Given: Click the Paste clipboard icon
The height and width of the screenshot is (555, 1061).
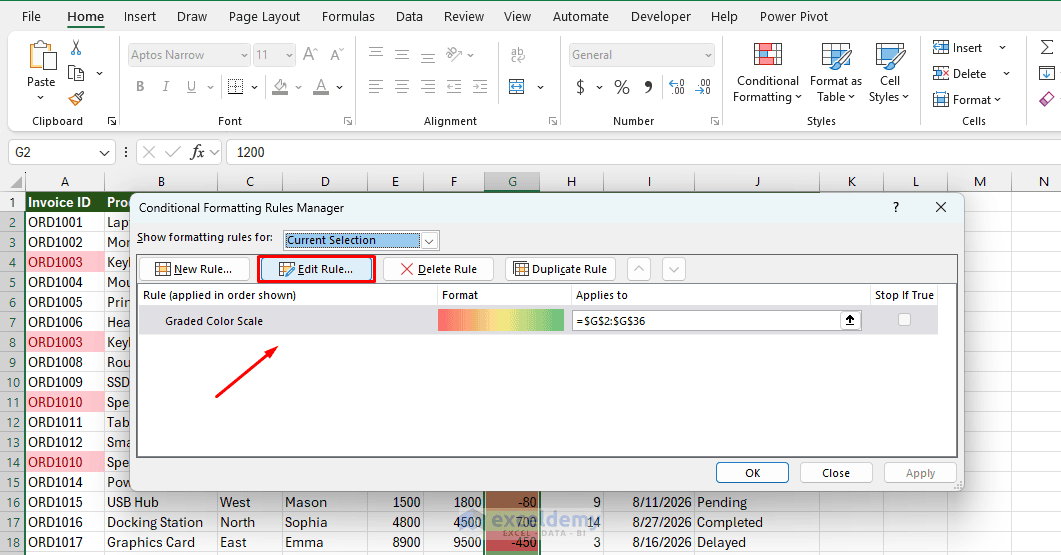Looking at the screenshot, I should [41, 56].
